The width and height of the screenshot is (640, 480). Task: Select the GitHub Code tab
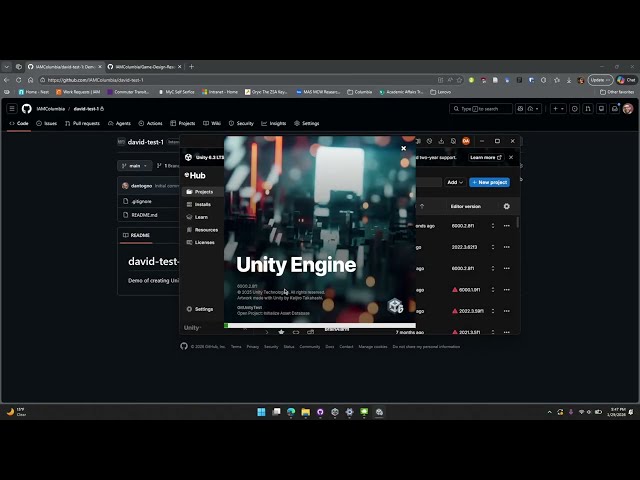tap(19, 123)
